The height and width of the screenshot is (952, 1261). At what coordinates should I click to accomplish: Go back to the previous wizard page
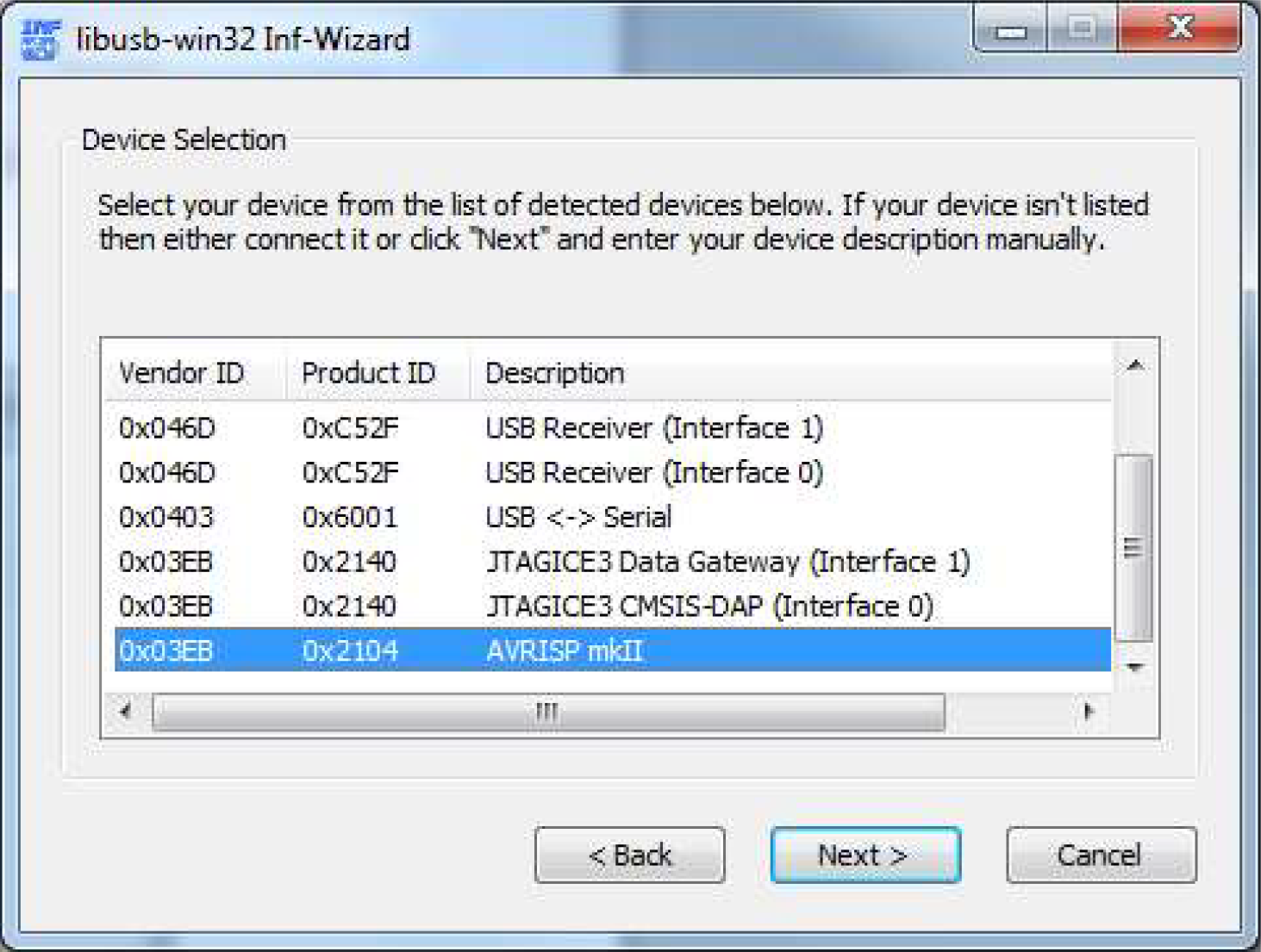[x=630, y=856]
